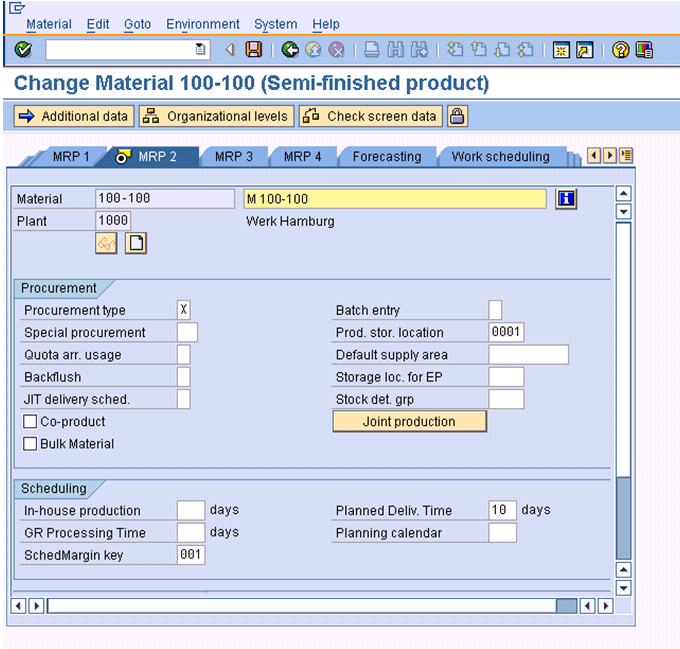The height and width of the screenshot is (649, 680).
Task: Click the Joint production button
Action: (x=409, y=422)
